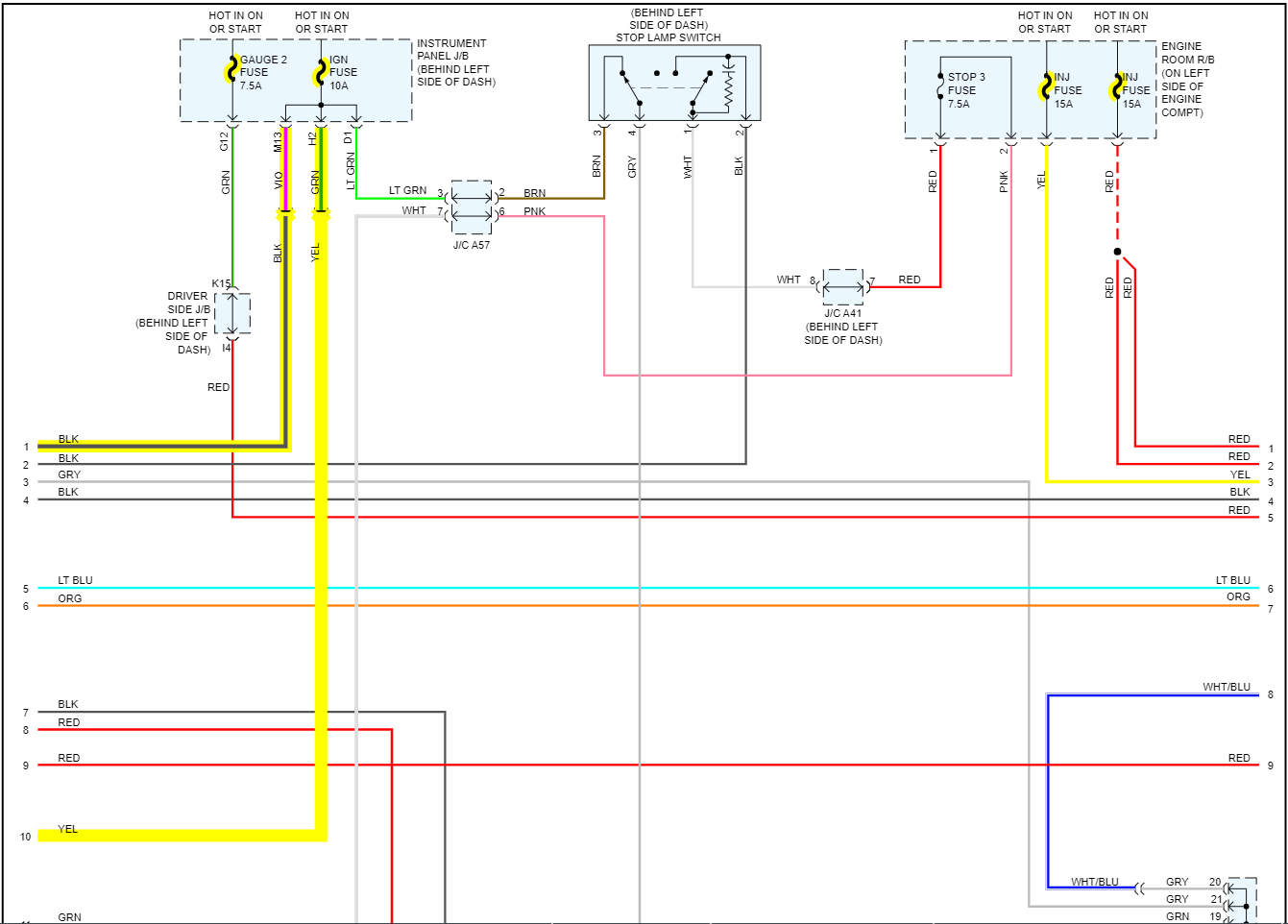Image resolution: width=1288 pixels, height=924 pixels.
Task: Click the "H2" pin label
Action: click(x=312, y=138)
